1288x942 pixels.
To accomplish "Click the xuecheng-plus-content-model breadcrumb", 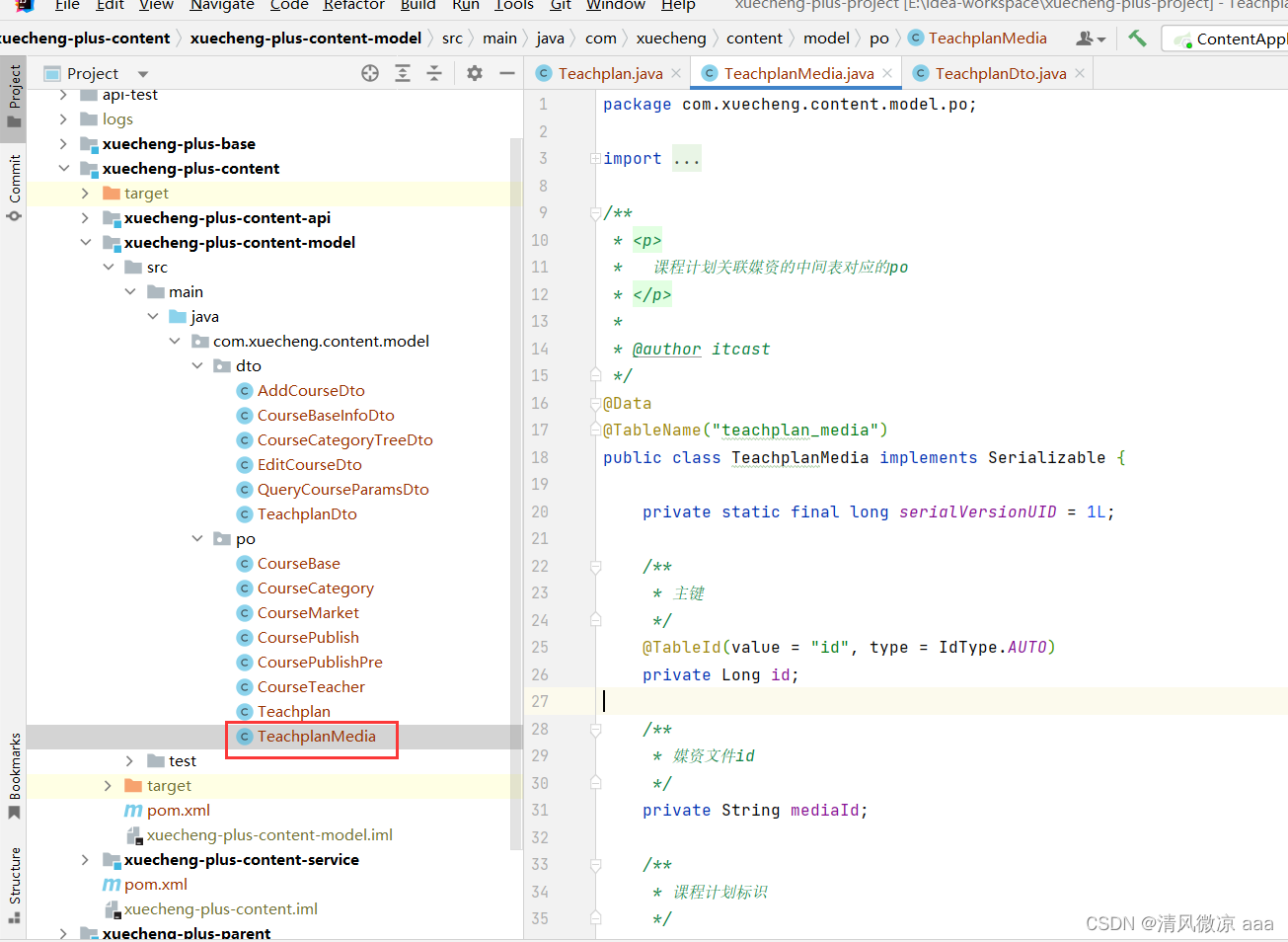I will 306,39.
